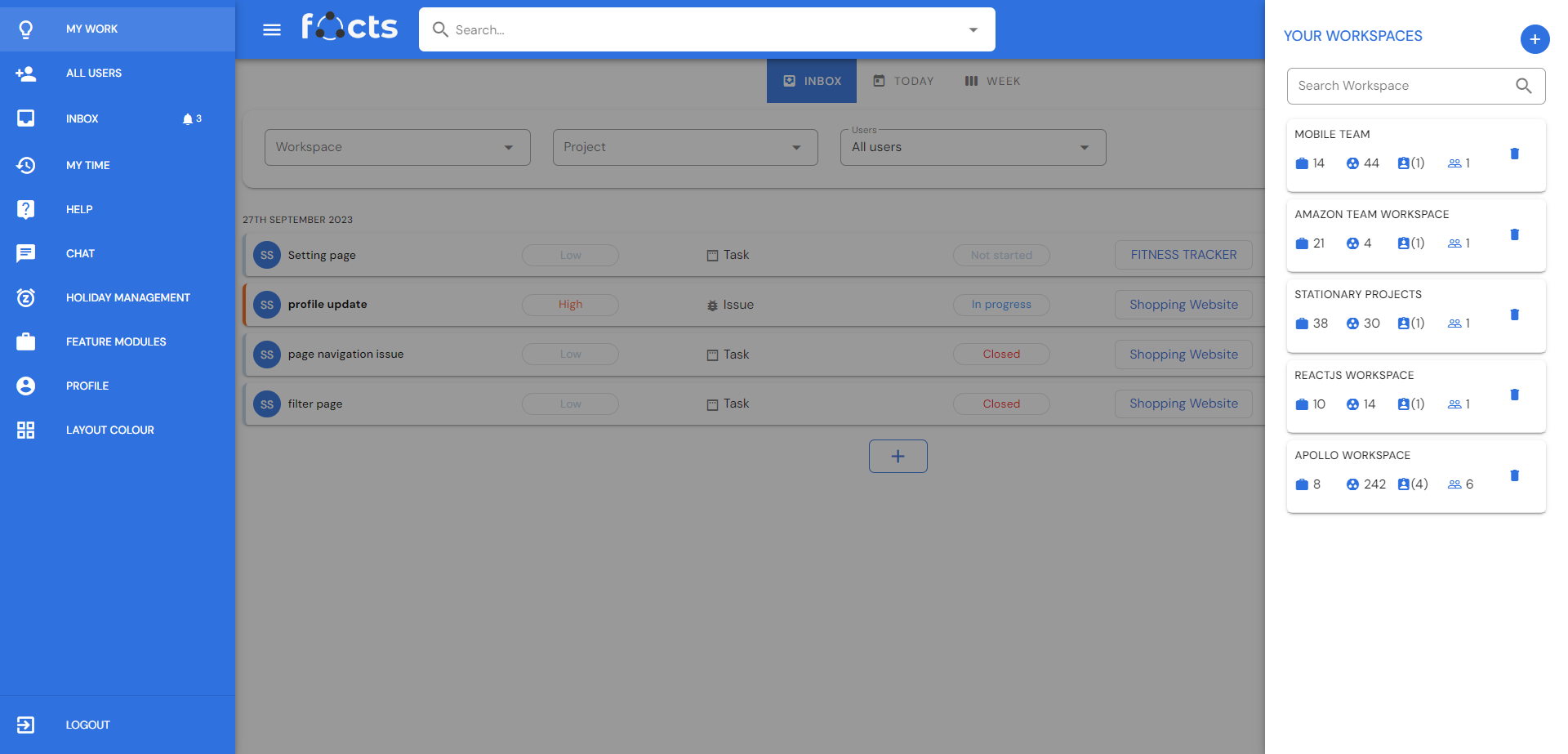The width and height of the screenshot is (1568, 754).
Task: Click trash icon for Stationary Projects
Action: [1514, 315]
